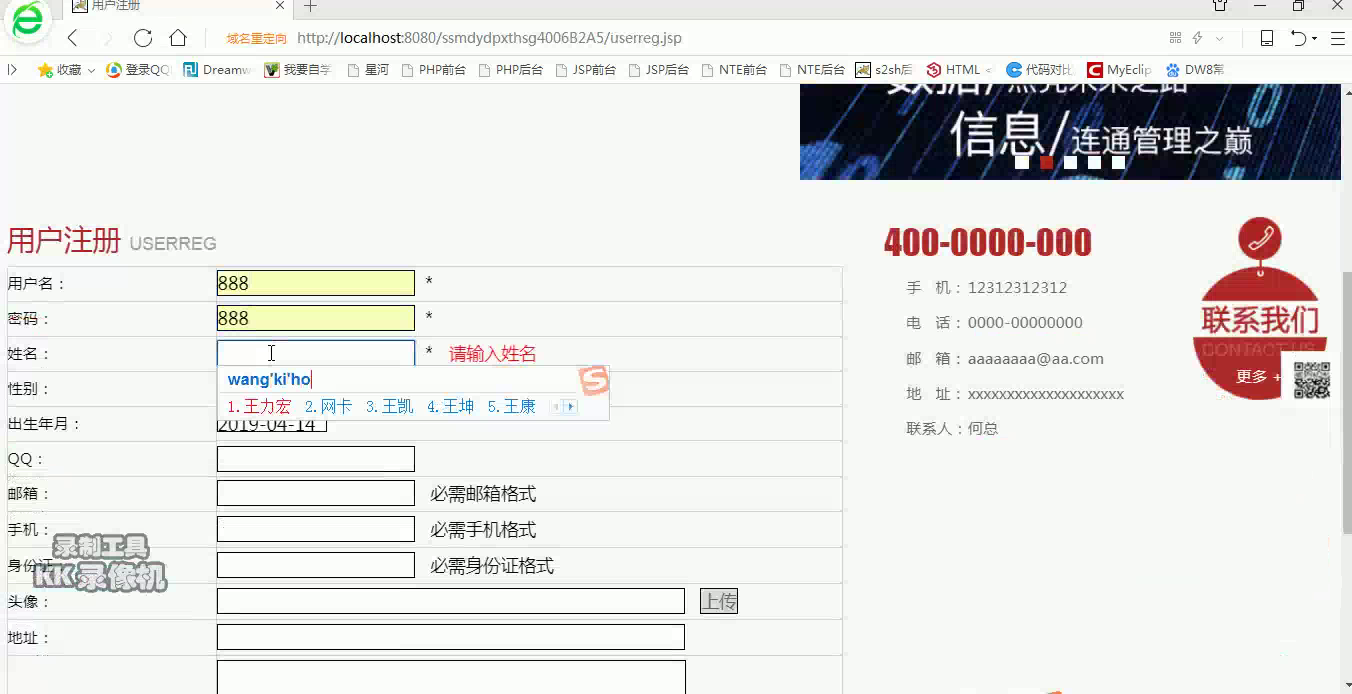
Task: Select the red active banner dot
Action: pos(1047,162)
